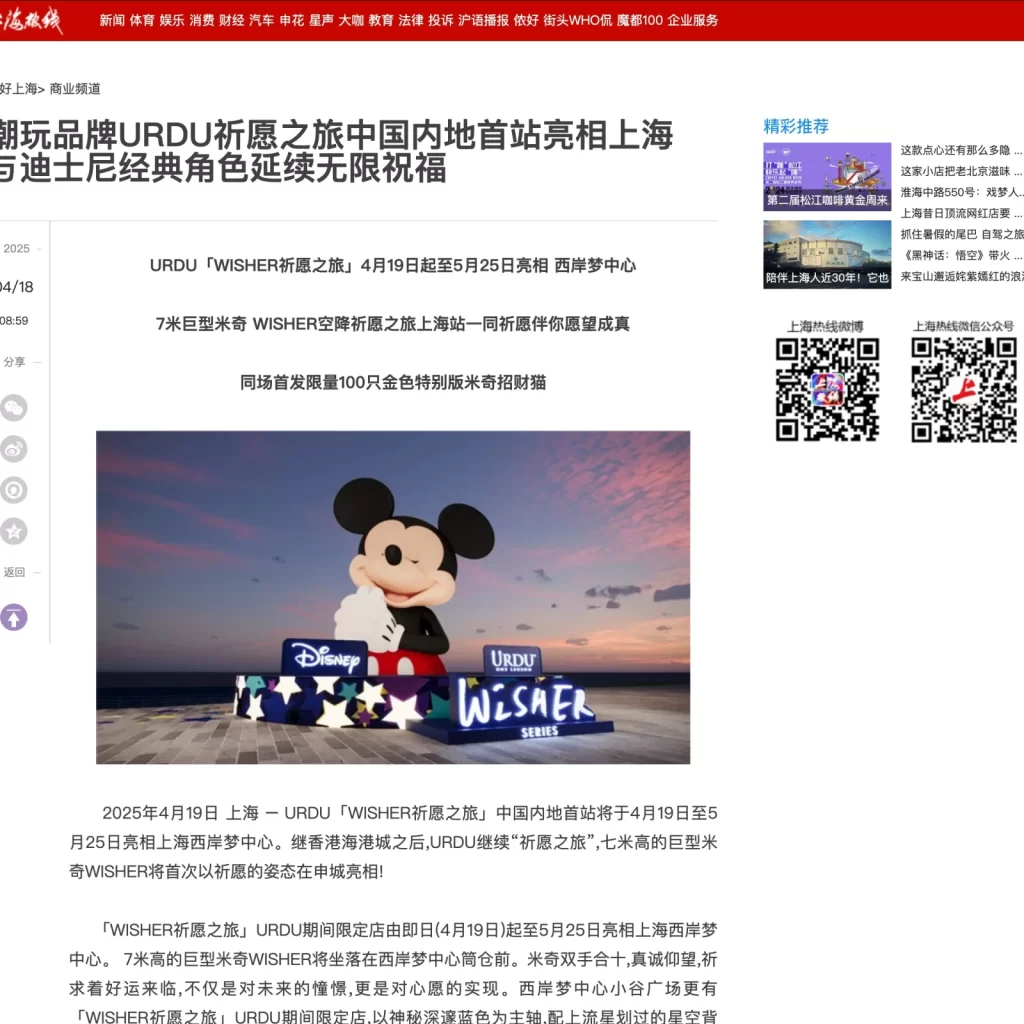Open the 申花 nav link
The width and height of the screenshot is (1024, 1024).
click(291, 20)
